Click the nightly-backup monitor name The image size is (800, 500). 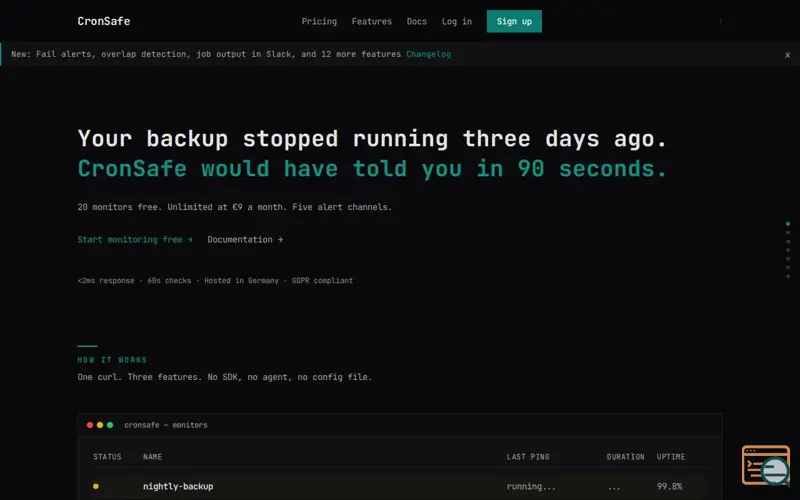coord(178,486)
